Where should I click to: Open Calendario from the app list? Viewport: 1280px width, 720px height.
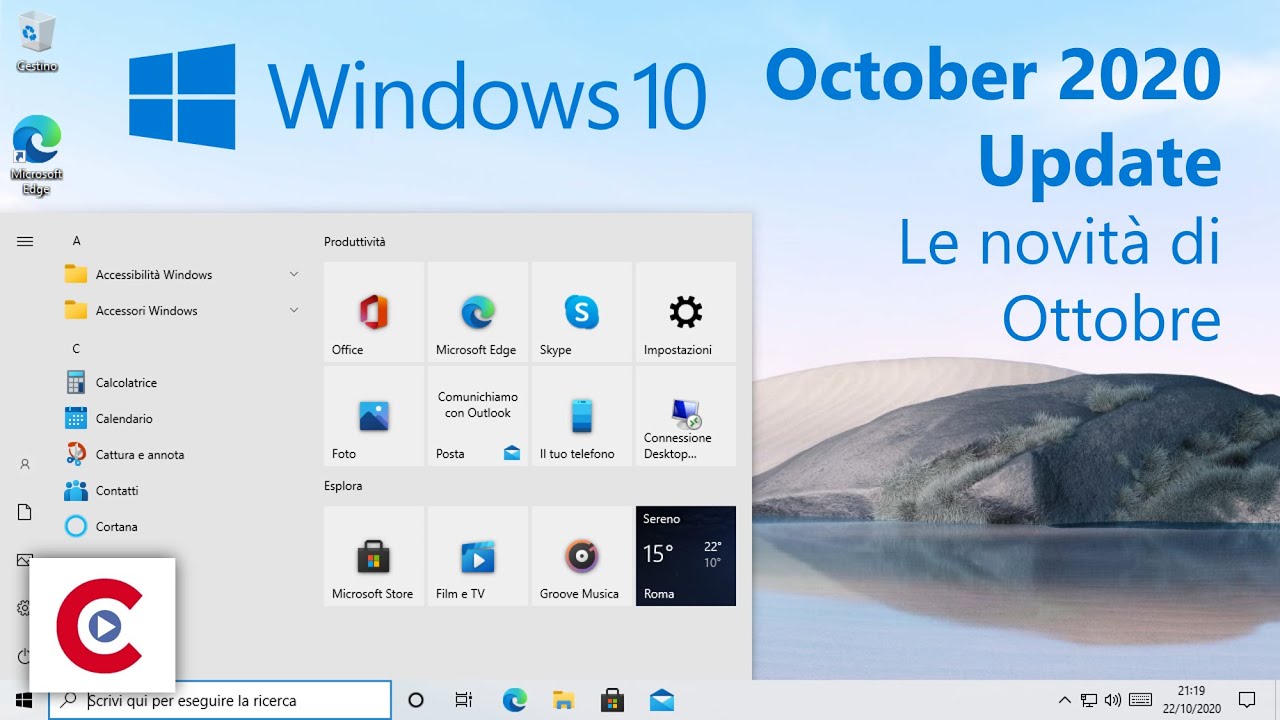pos(182,419)
